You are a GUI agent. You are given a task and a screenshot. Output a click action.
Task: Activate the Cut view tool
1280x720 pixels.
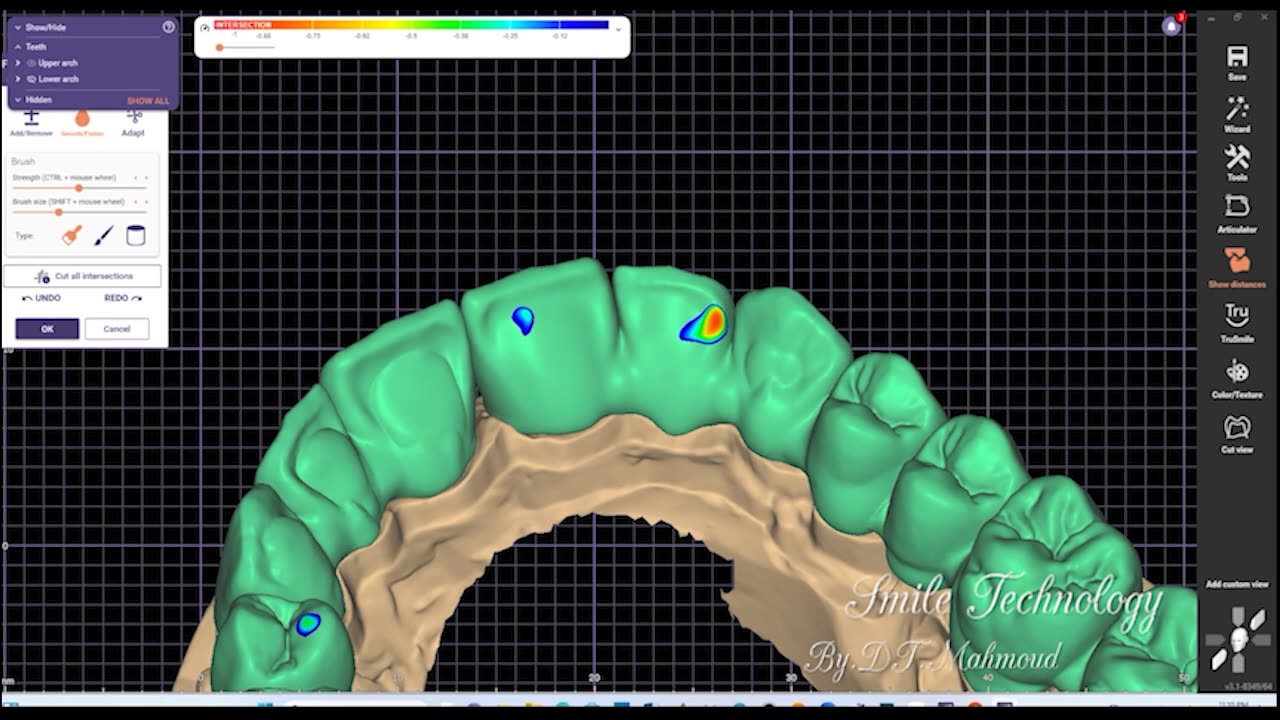click(x=1237, y=433)
